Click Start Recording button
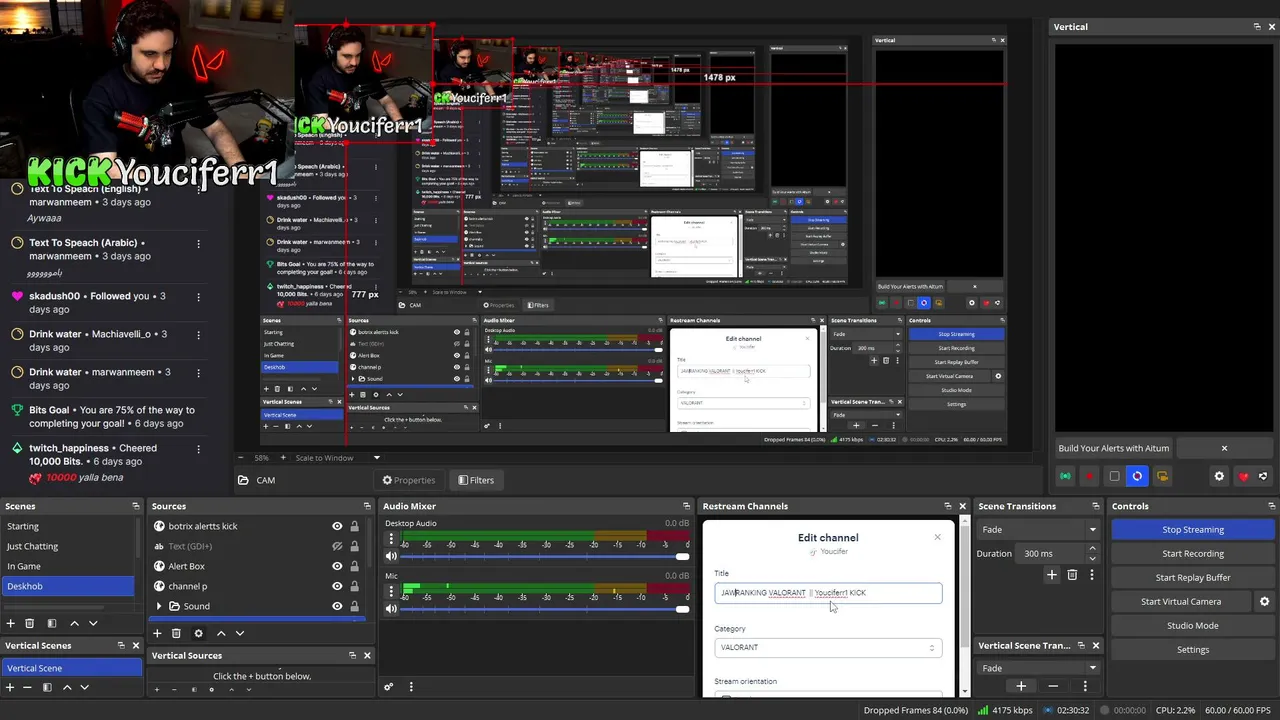Viewport: 1280px width, 720px height. [x=1193, y=554]
